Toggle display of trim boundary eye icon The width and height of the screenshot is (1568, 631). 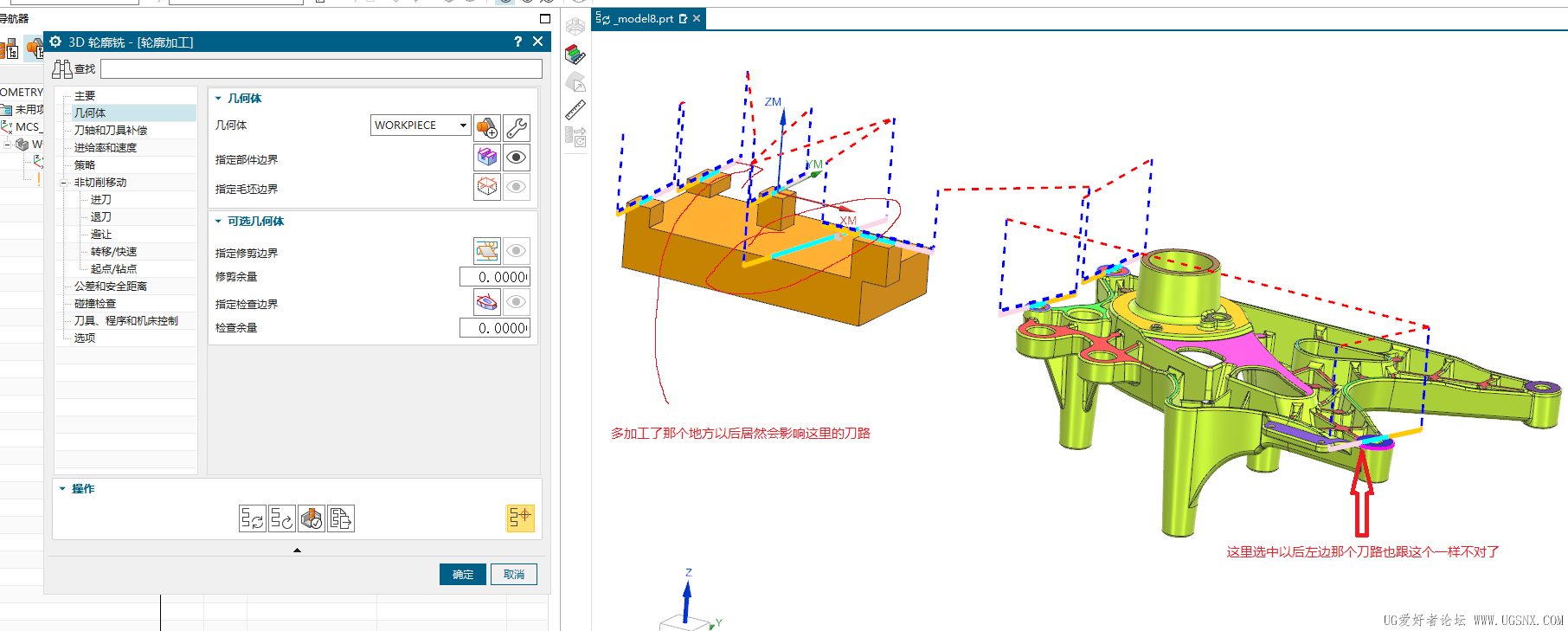coord(517,251)
